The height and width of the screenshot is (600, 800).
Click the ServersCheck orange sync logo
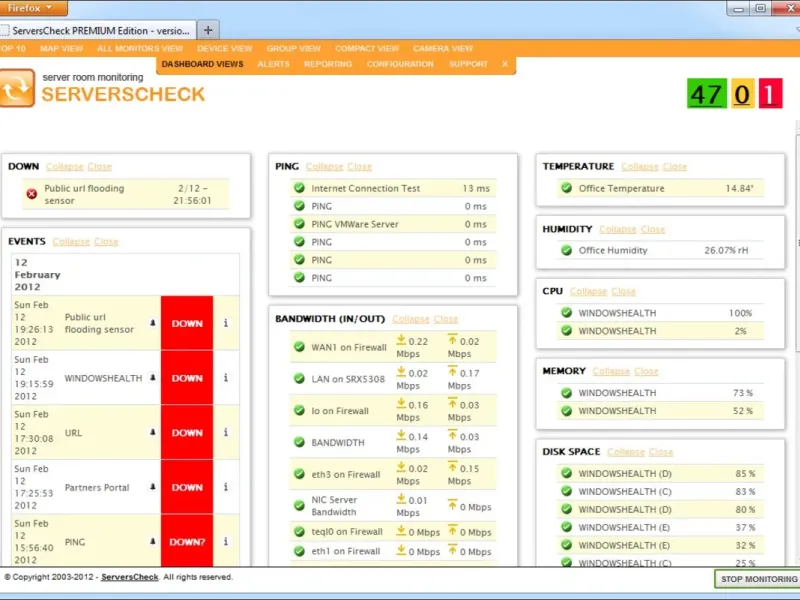[17, 88]
